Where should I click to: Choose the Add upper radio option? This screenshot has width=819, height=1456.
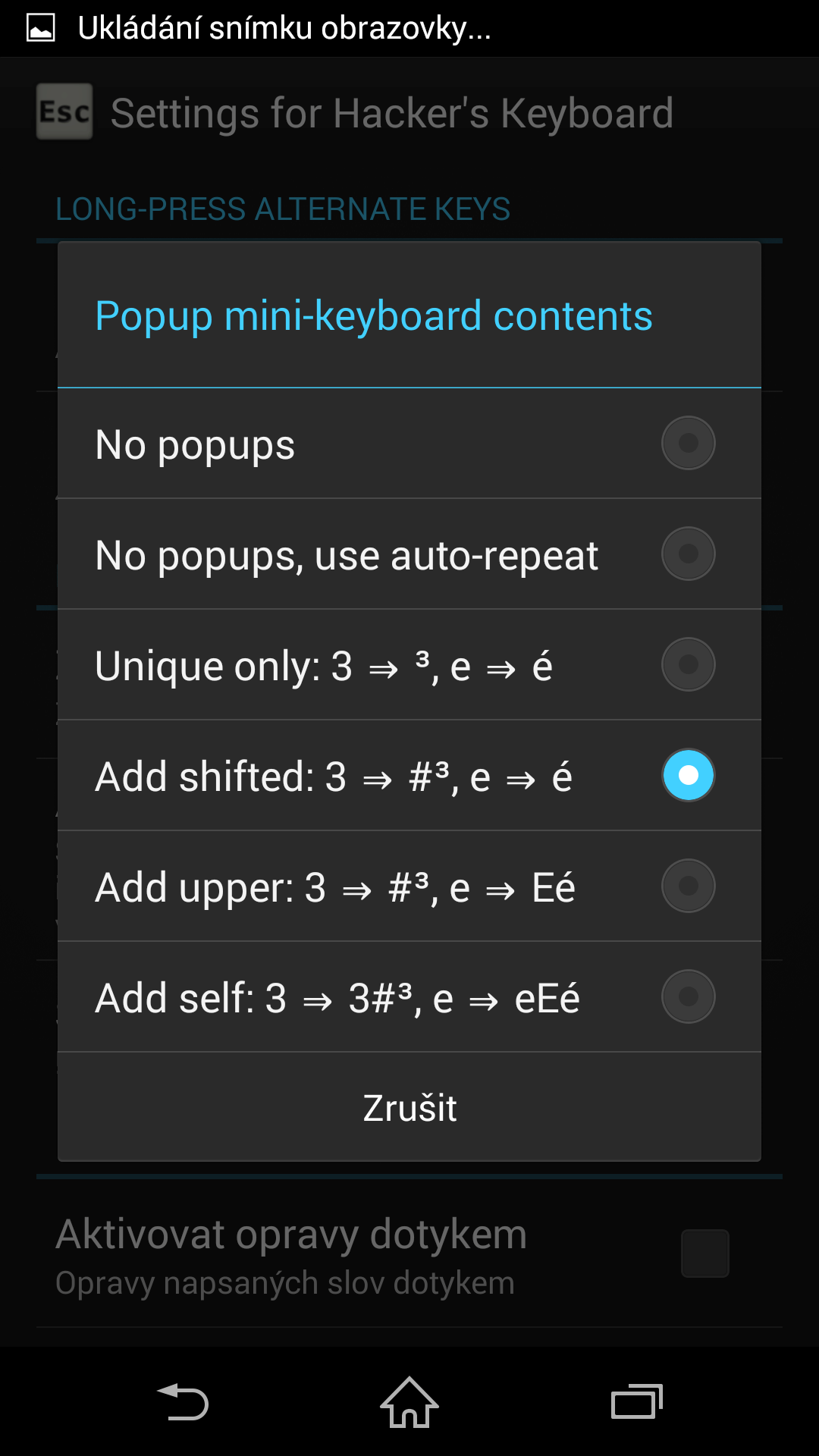689,886
